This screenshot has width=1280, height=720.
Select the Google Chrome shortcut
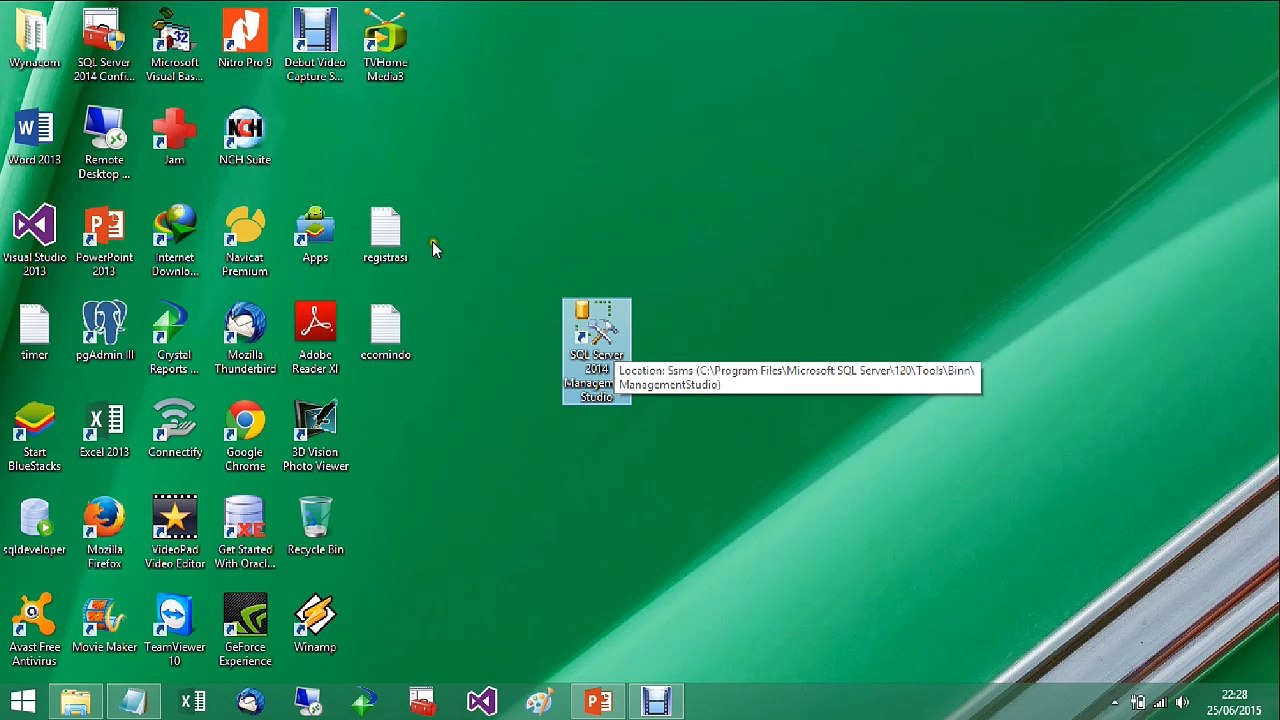point(245,435)
